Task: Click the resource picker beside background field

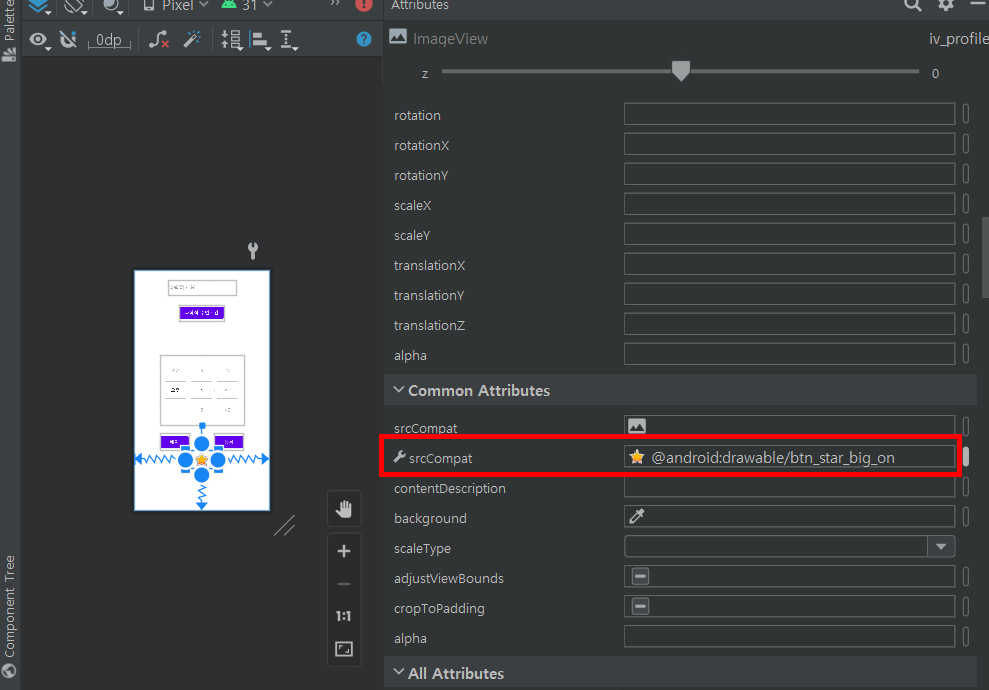Action: coord(966,517)
